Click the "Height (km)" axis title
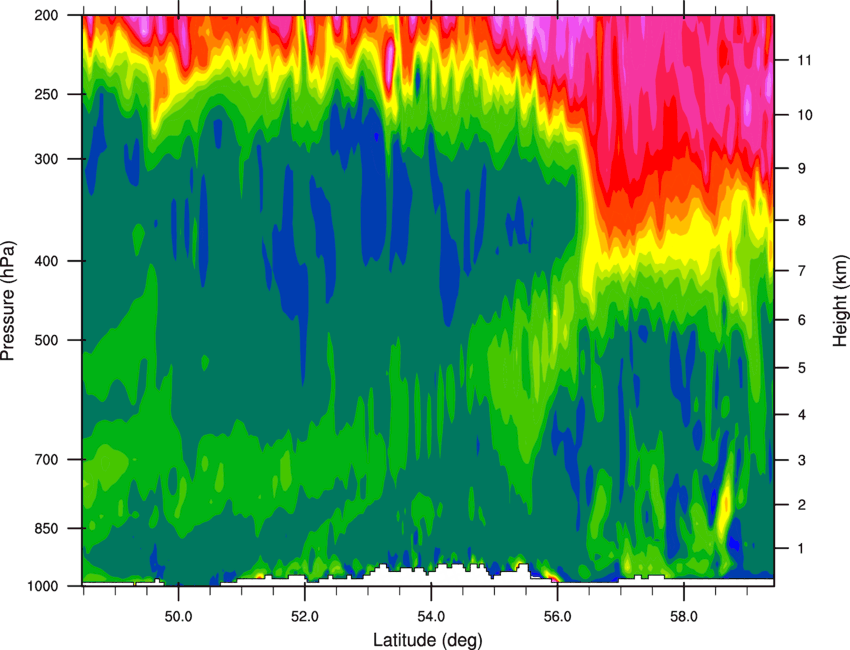850x650 pixels. tap(840, 300)
